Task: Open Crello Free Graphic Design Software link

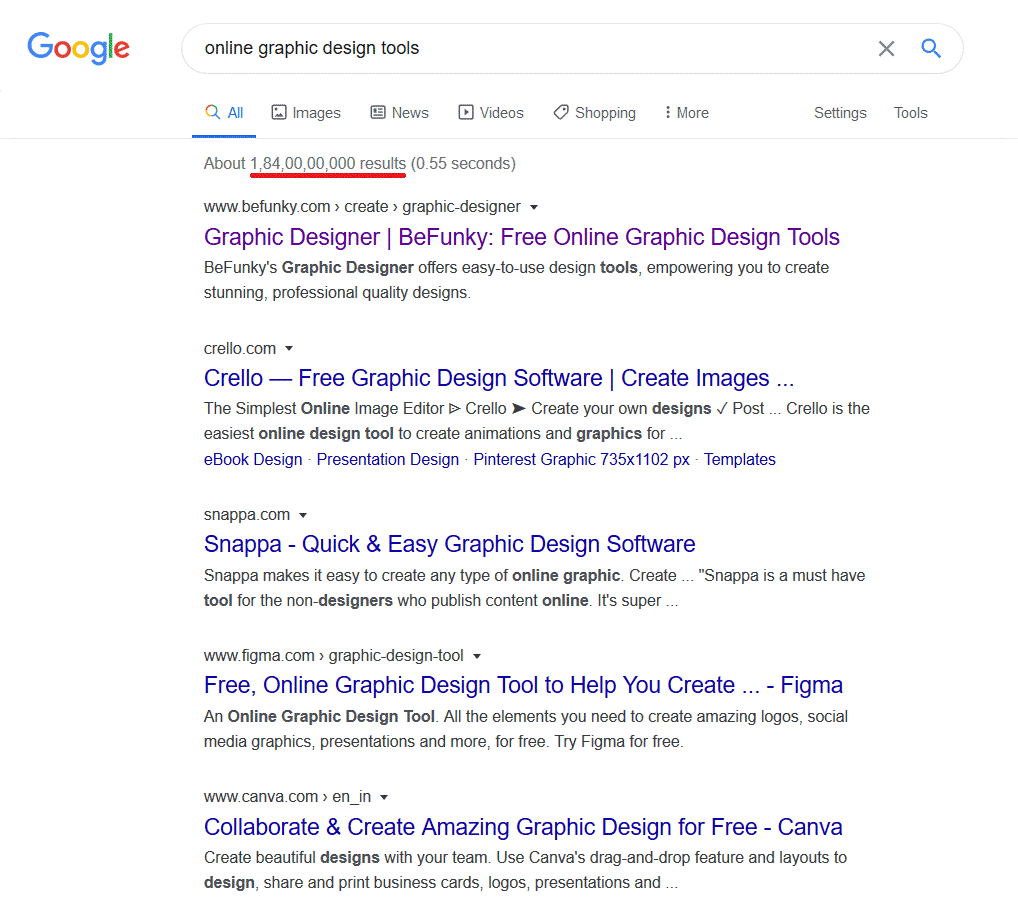Action: pyautogui.click(x=499, y=378)
